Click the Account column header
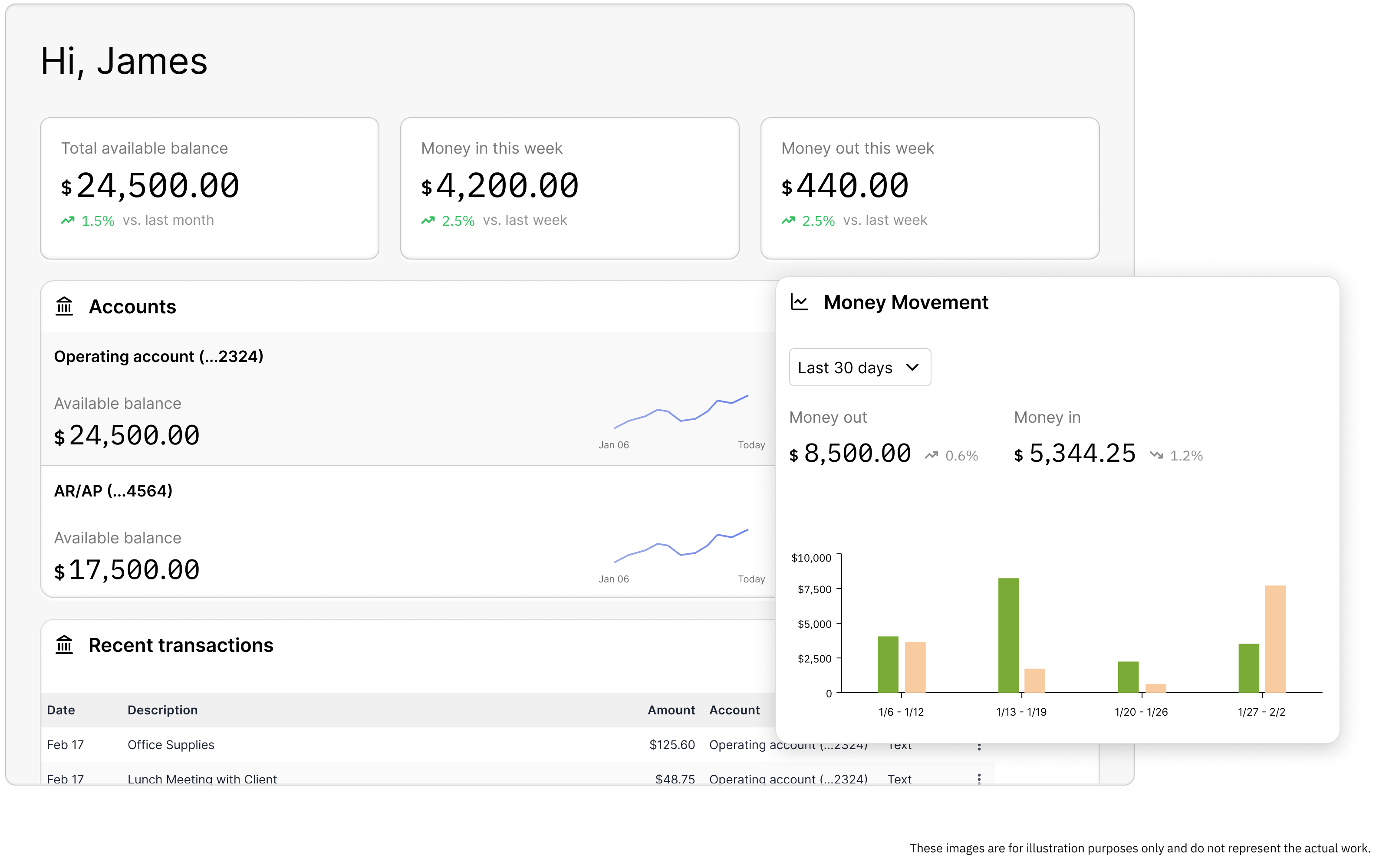 coord(734,710)
